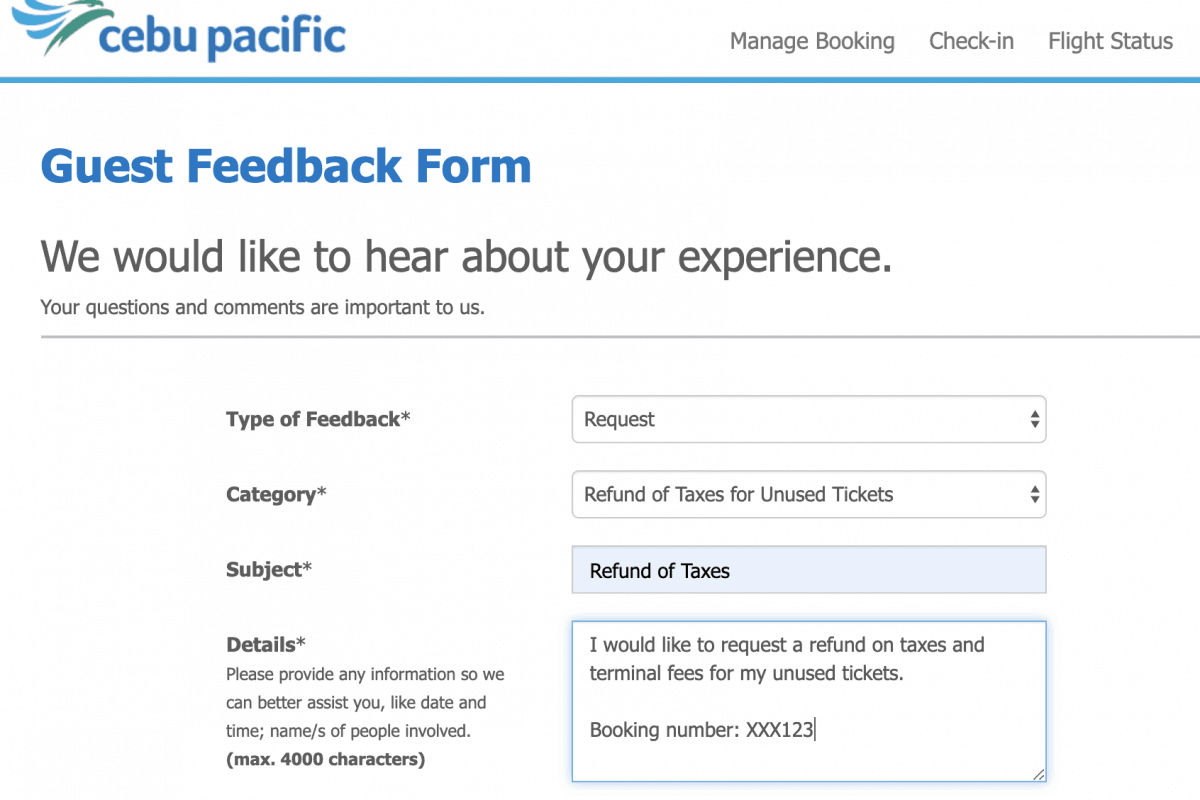Open the Flight Status link

(x=1110, y=41)
